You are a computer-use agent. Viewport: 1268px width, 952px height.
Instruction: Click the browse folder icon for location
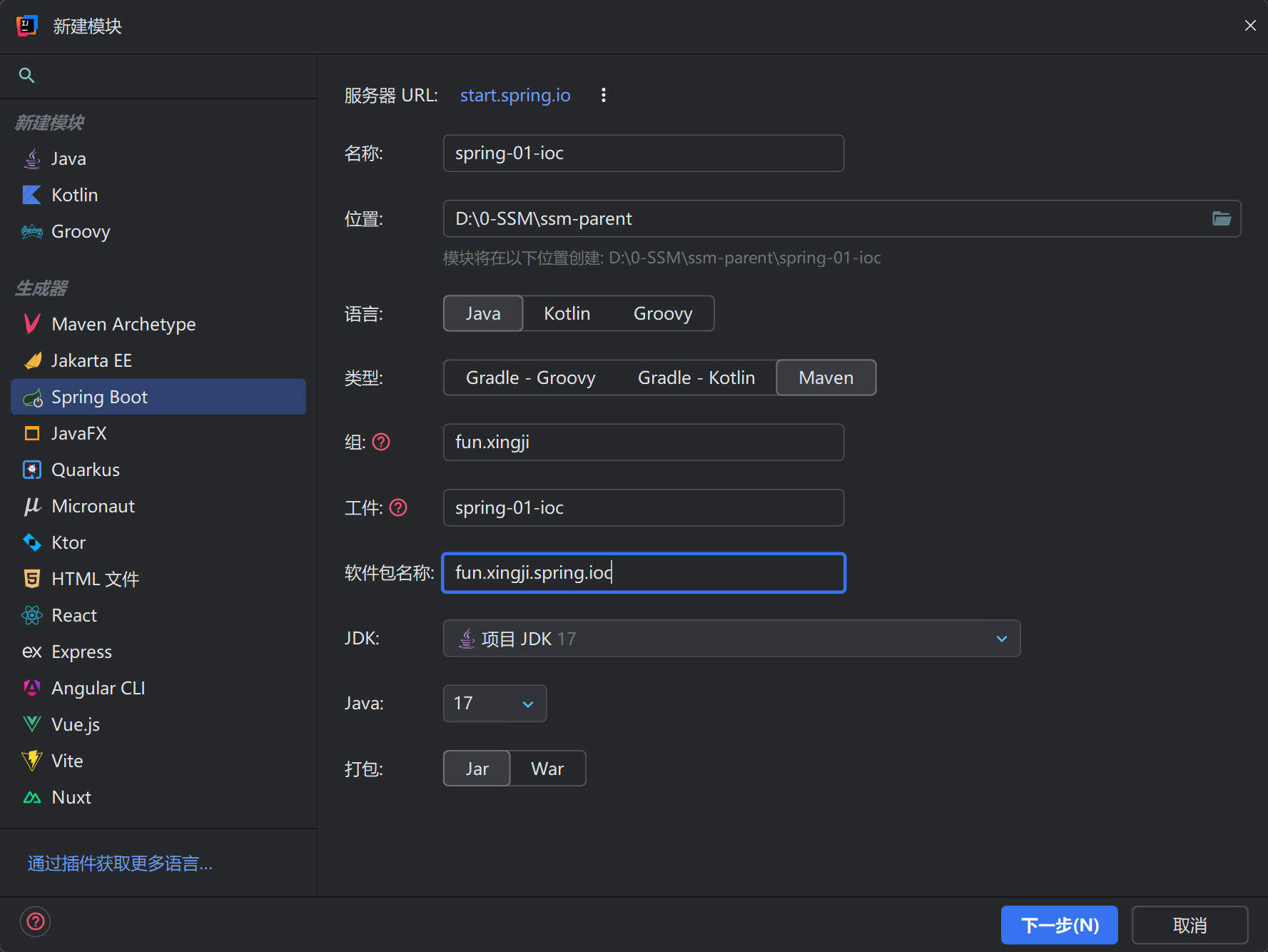(x=1221, y=218)
